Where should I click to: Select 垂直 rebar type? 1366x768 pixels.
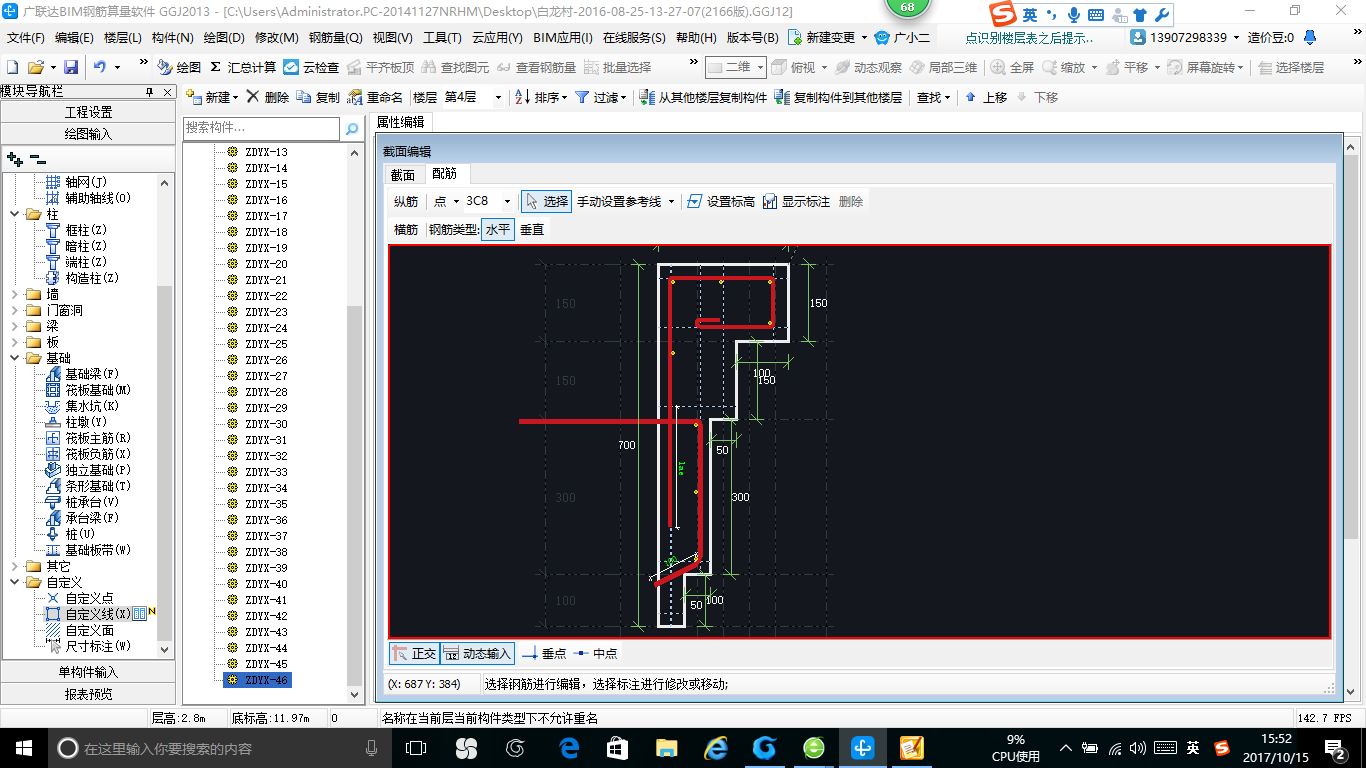point(532,229)
